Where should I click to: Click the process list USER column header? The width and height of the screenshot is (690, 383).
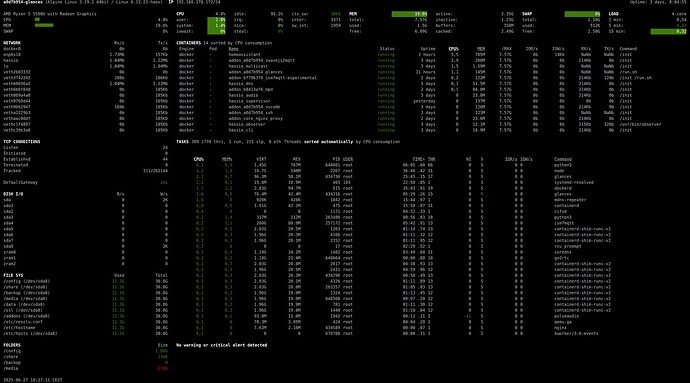tap(348, 159)
